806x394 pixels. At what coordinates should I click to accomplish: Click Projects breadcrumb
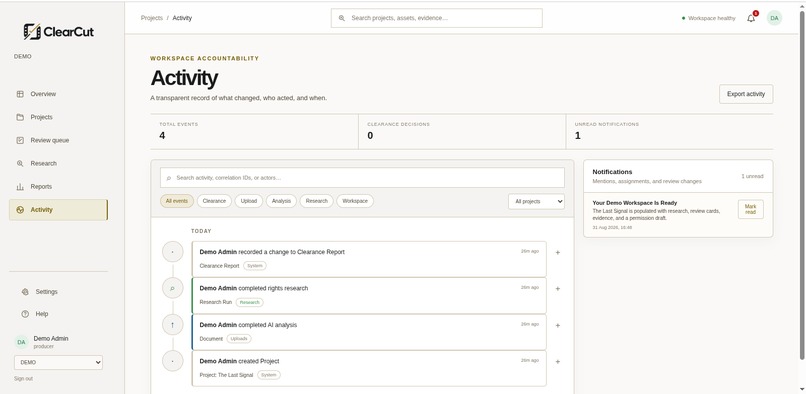[152, 18]
